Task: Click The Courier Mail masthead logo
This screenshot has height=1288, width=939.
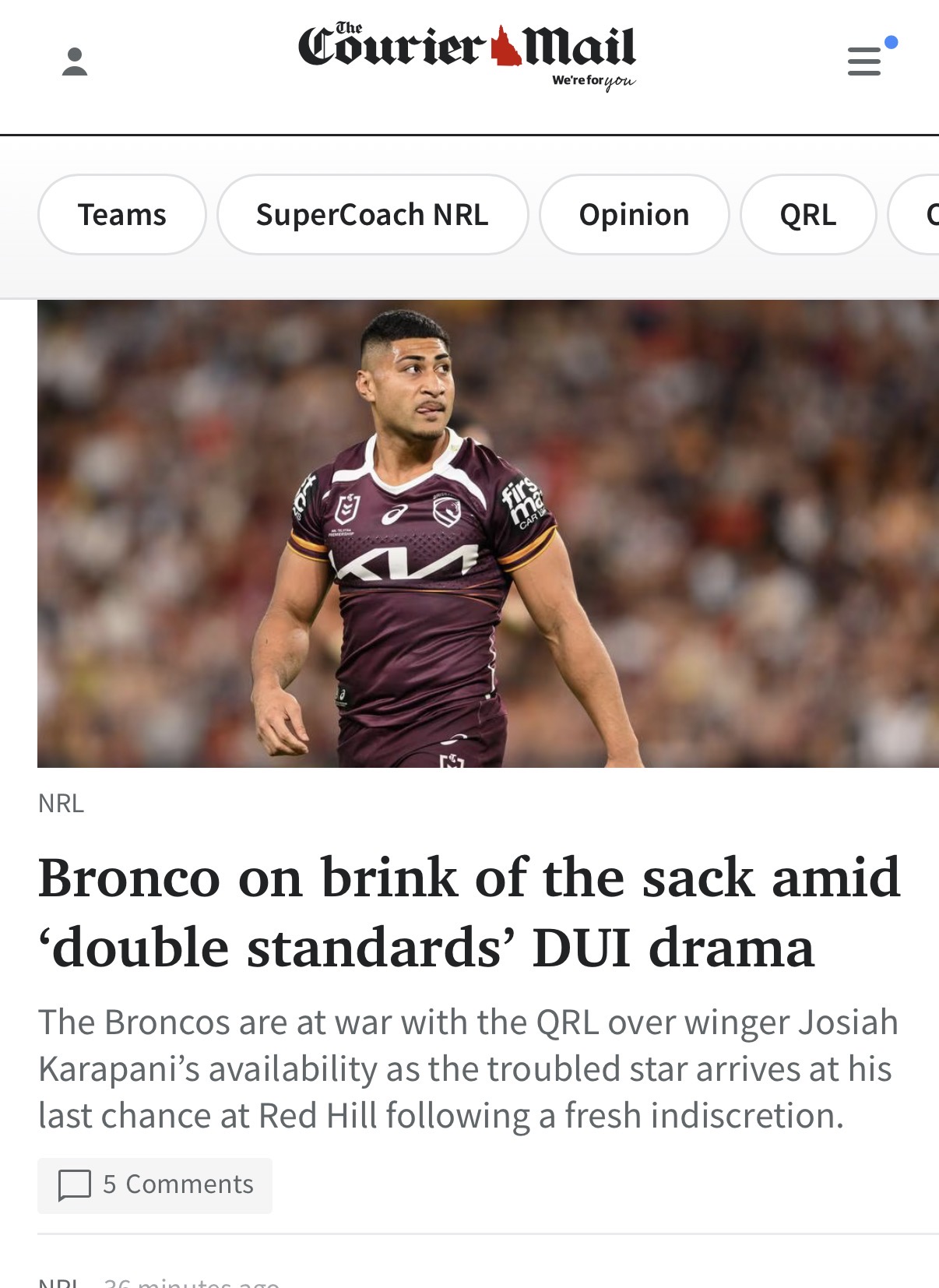Action: (x=467, y=55)
